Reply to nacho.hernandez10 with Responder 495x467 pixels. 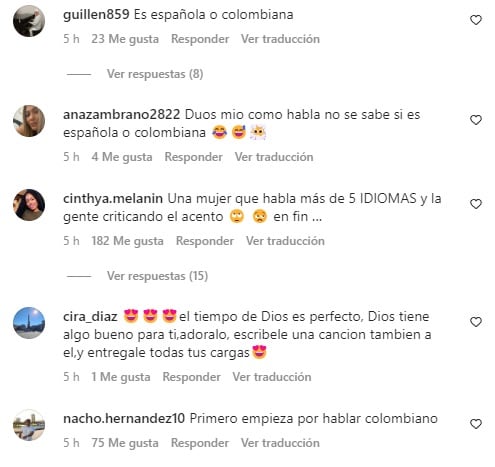coord(200,443)
